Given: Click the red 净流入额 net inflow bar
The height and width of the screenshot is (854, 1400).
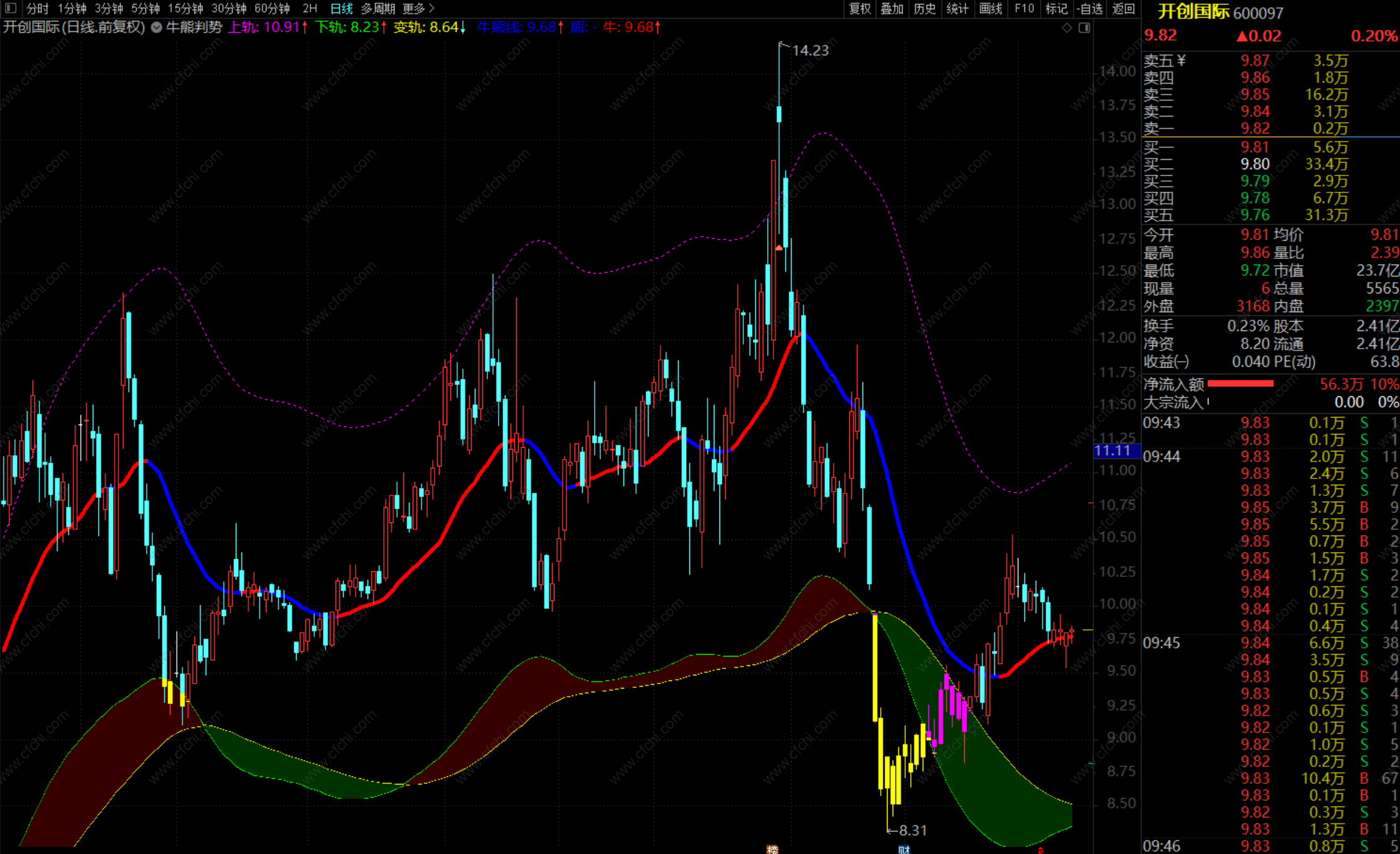Looking at the screenshot, I should 1240,384.
